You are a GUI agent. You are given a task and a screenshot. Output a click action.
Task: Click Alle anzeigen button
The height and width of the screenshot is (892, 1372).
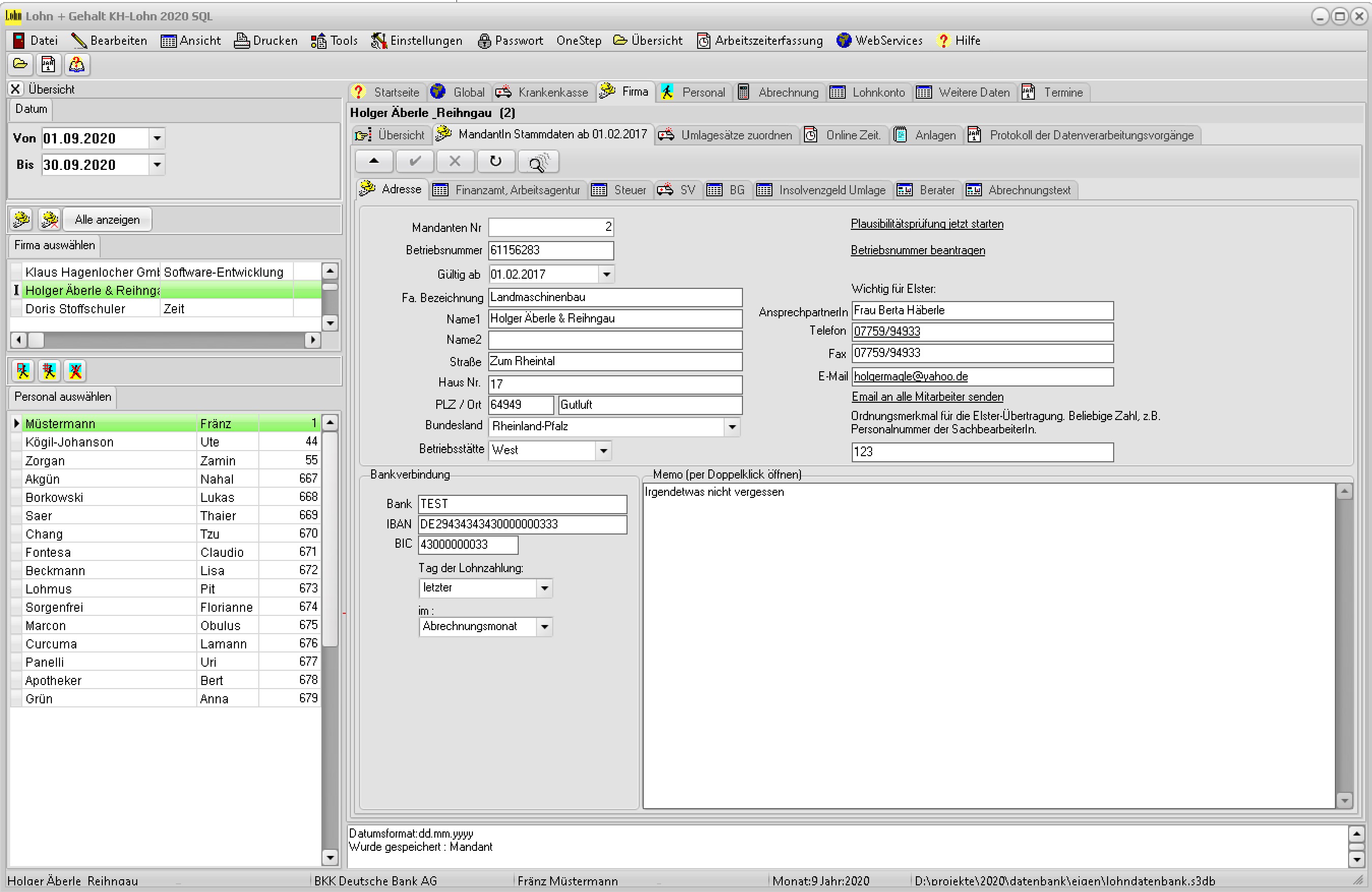(107, 219)
